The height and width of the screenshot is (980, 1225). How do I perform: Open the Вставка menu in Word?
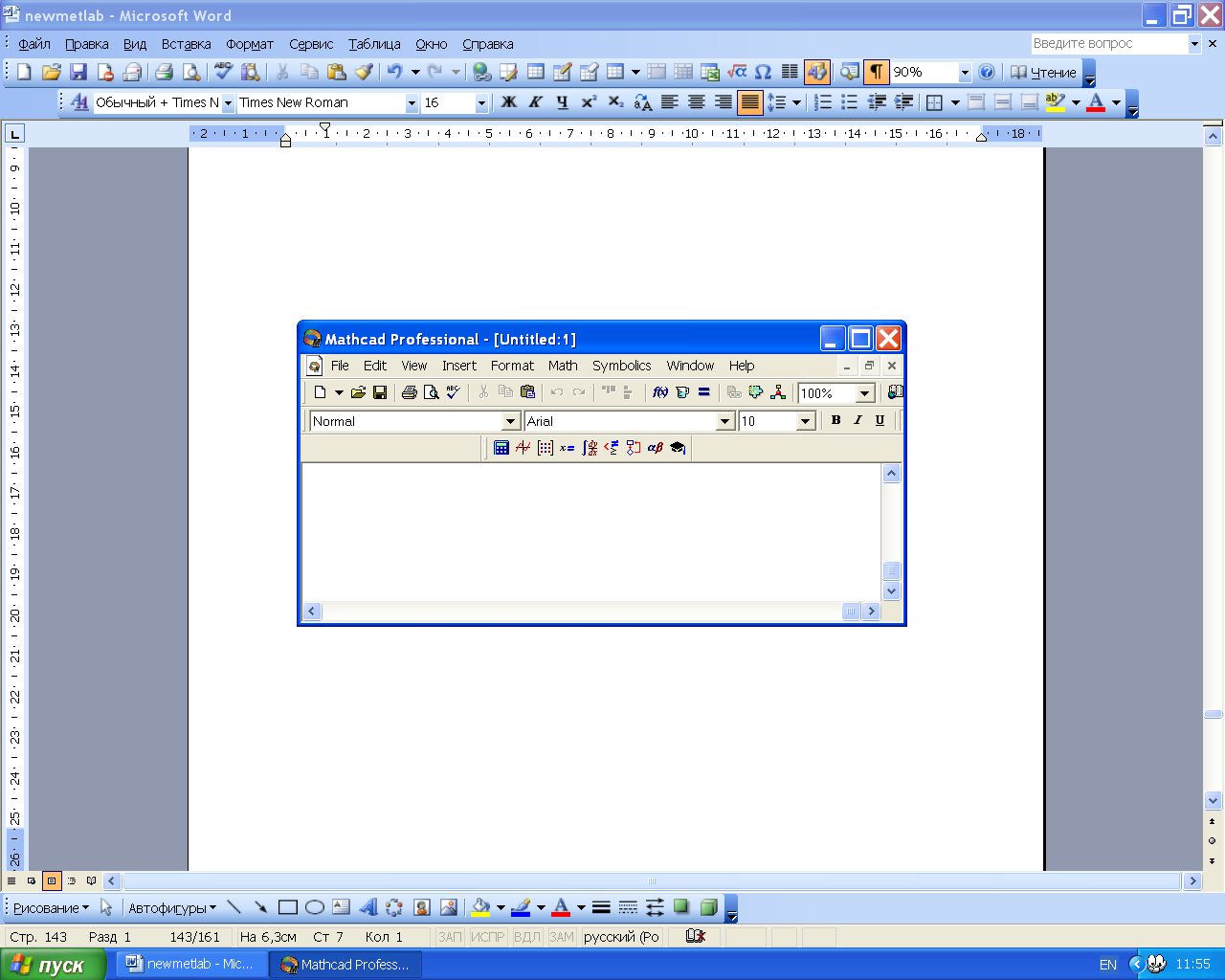(186, 44)
